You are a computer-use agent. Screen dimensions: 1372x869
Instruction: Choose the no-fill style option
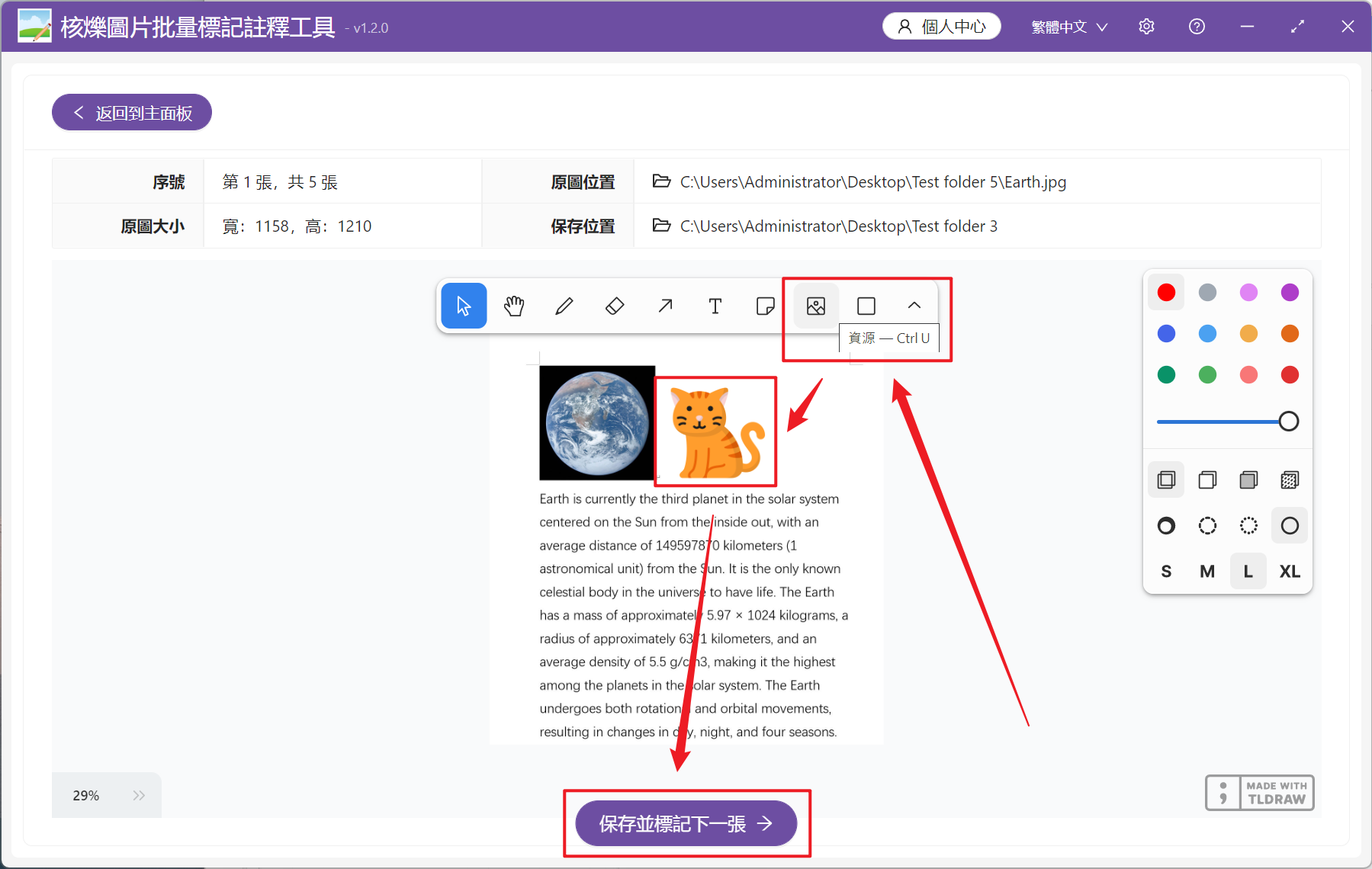coord(1166,479)
